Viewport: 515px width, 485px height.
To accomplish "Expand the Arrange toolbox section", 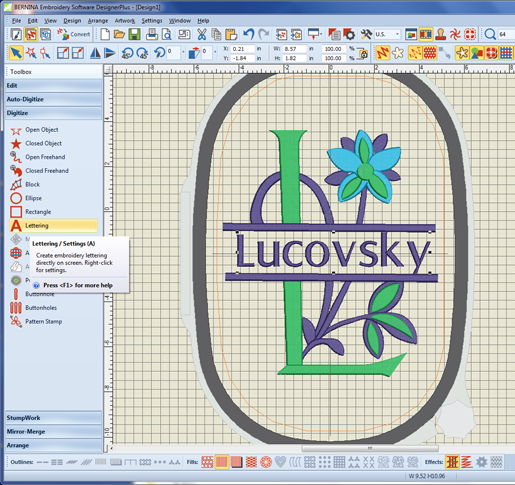I will coord(53,445).
